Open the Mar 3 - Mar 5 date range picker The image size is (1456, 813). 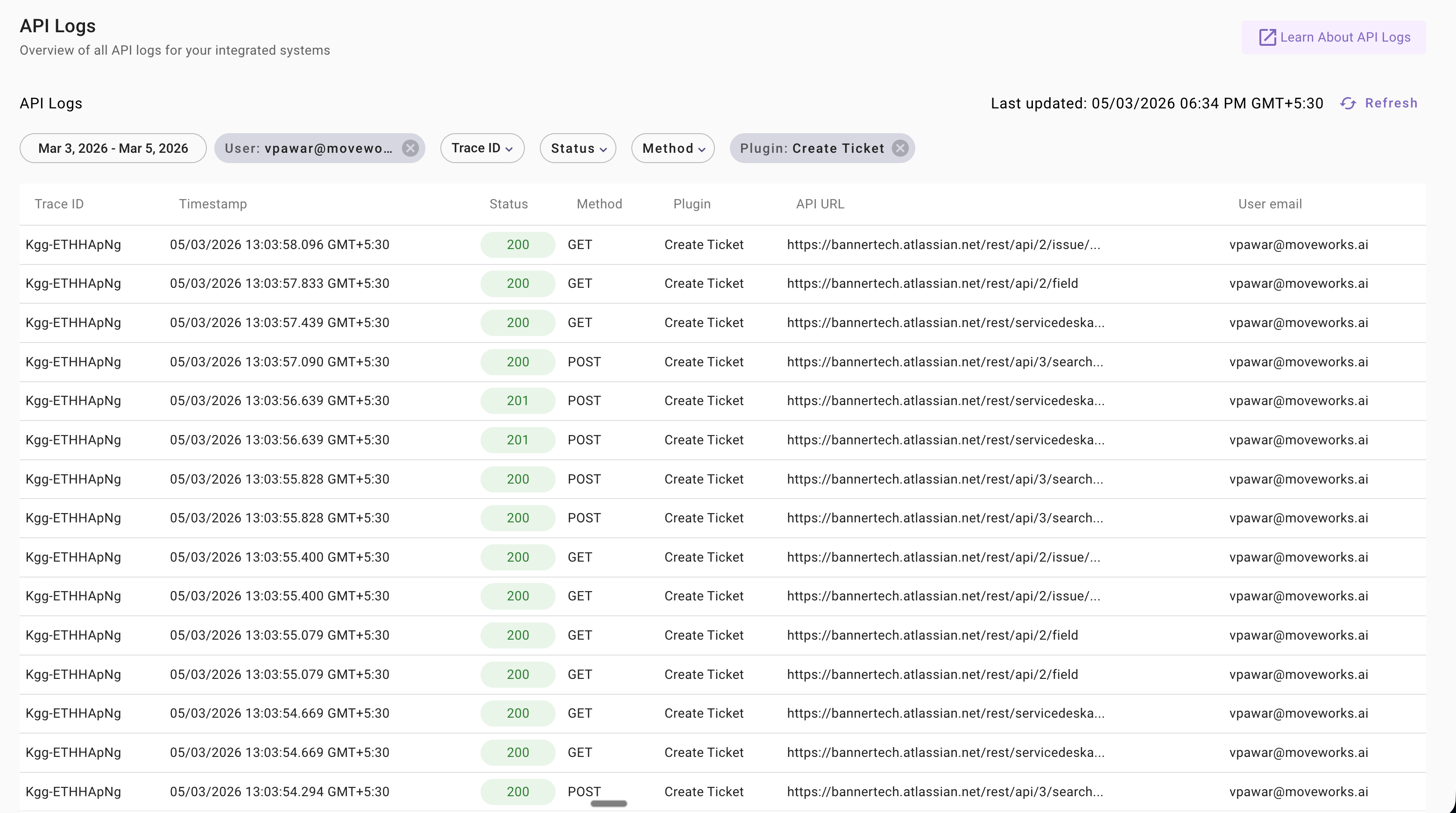[113, 148]
